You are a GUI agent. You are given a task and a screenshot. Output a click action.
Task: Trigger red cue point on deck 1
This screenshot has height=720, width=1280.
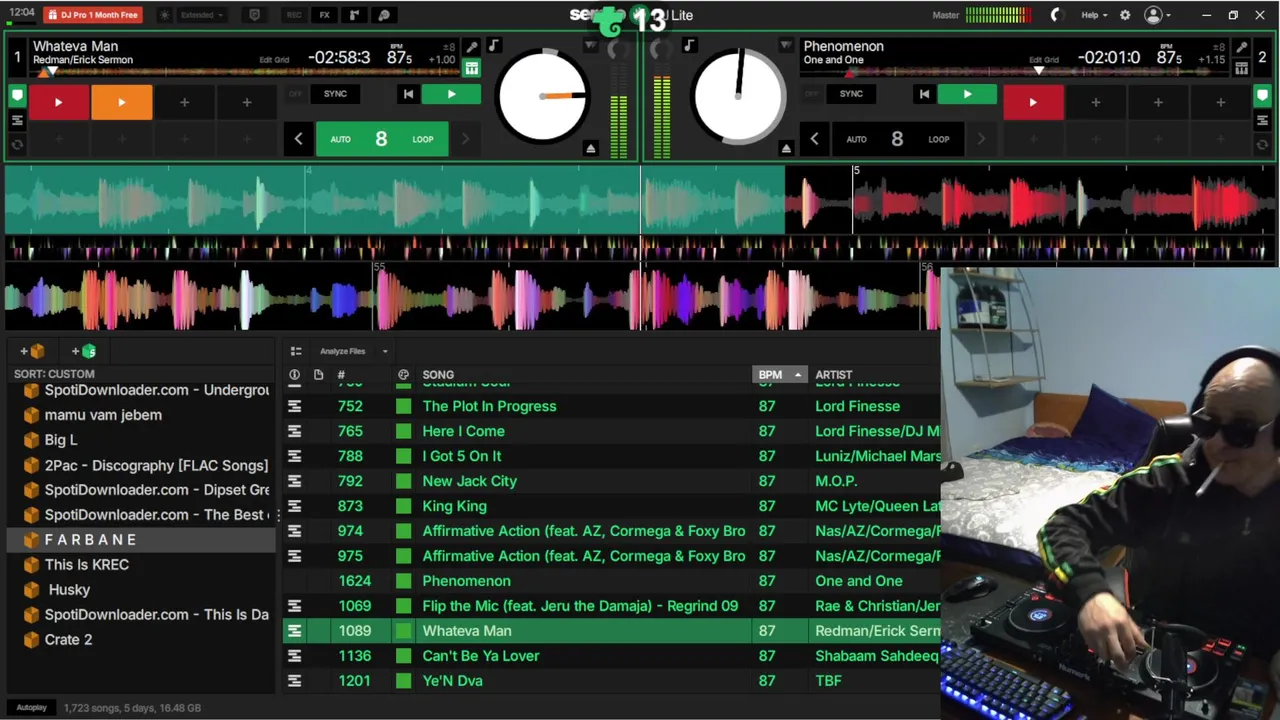58,102
